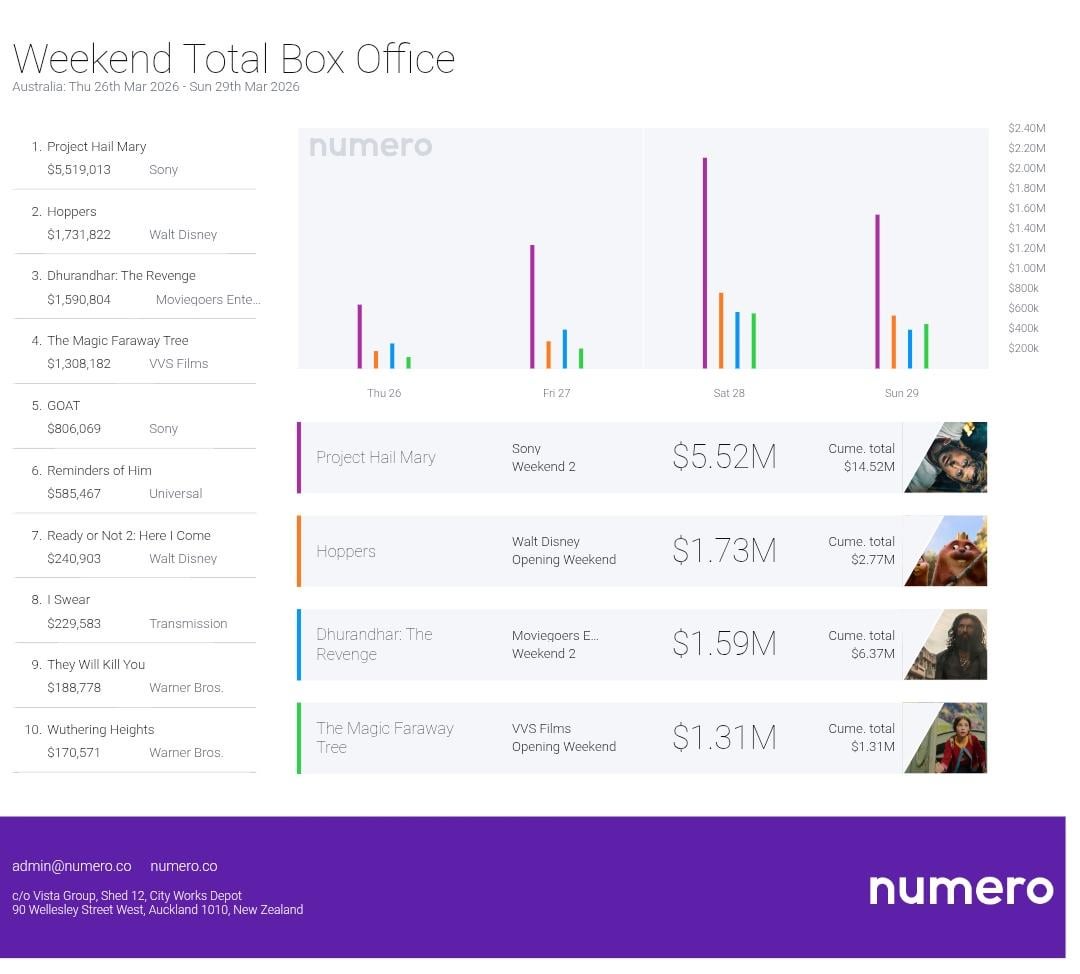Click the white numero logo in footer

tap(960, 889)
